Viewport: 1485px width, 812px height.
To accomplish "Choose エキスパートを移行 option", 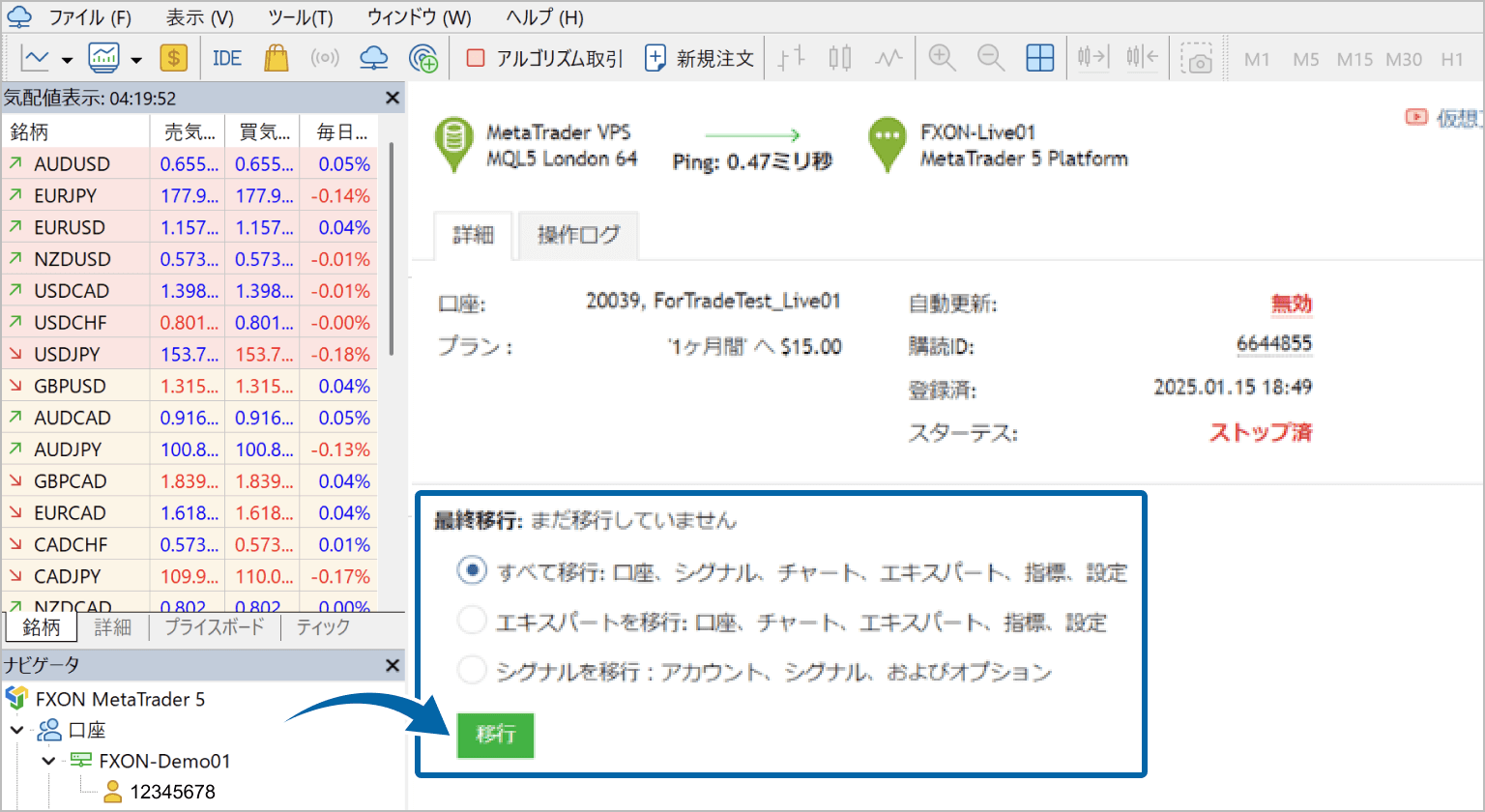I will pos(472,620).
